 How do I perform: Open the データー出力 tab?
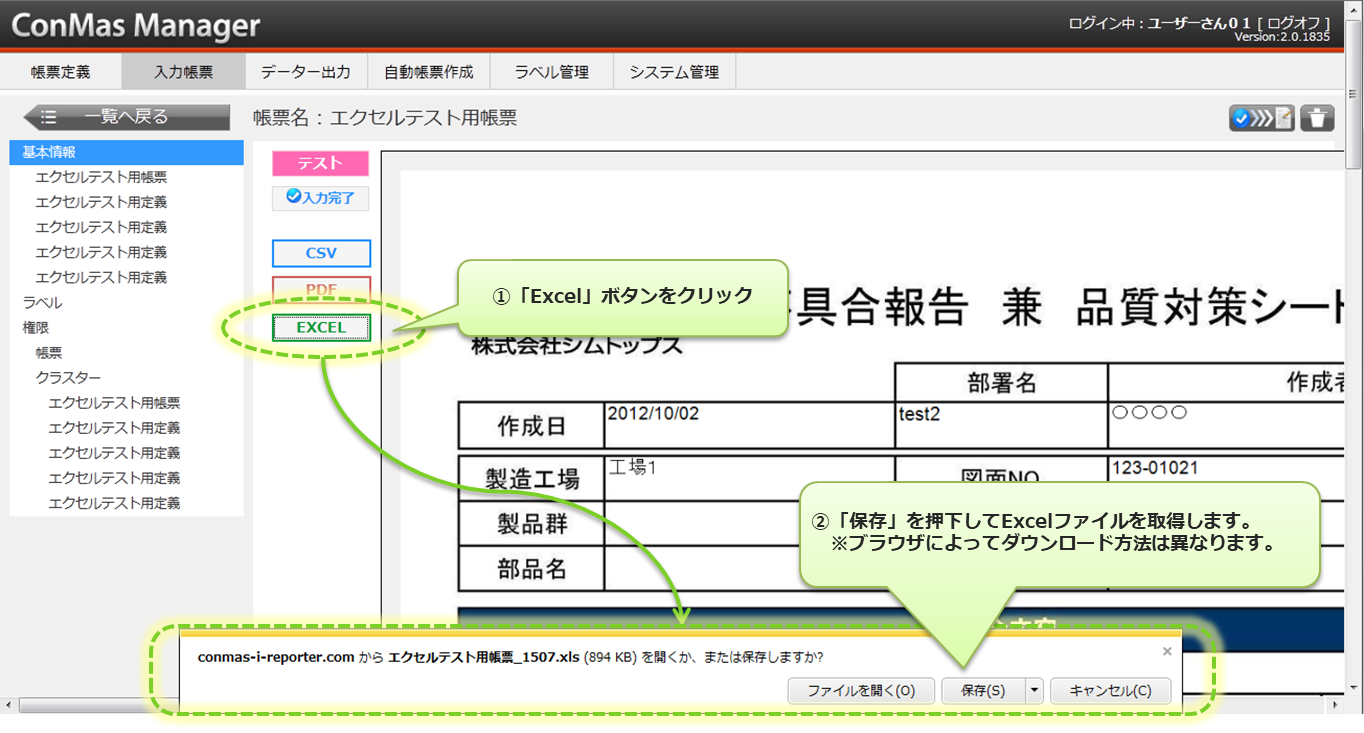pos(305,72)
